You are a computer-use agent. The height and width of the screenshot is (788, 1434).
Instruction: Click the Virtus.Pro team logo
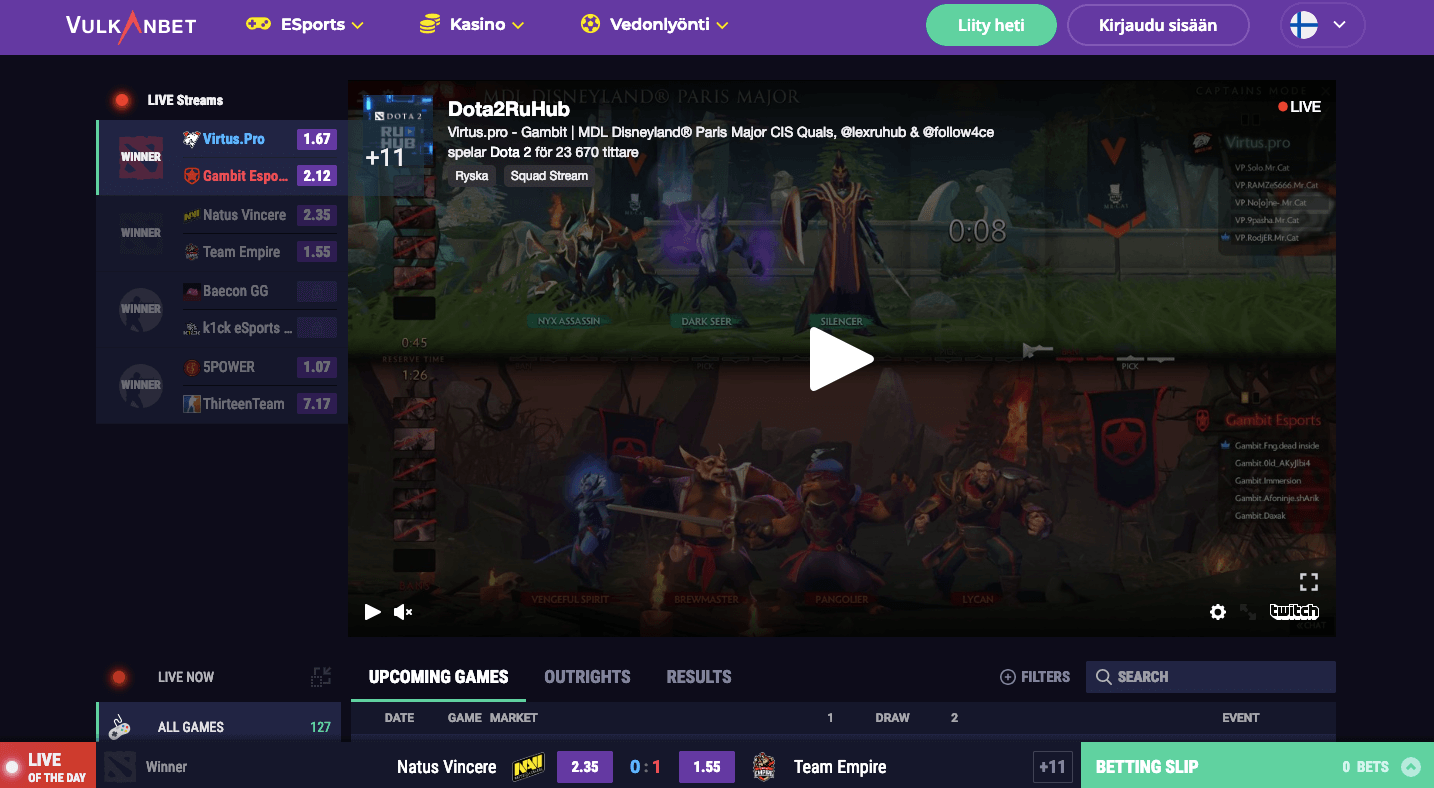click(191, 139)
